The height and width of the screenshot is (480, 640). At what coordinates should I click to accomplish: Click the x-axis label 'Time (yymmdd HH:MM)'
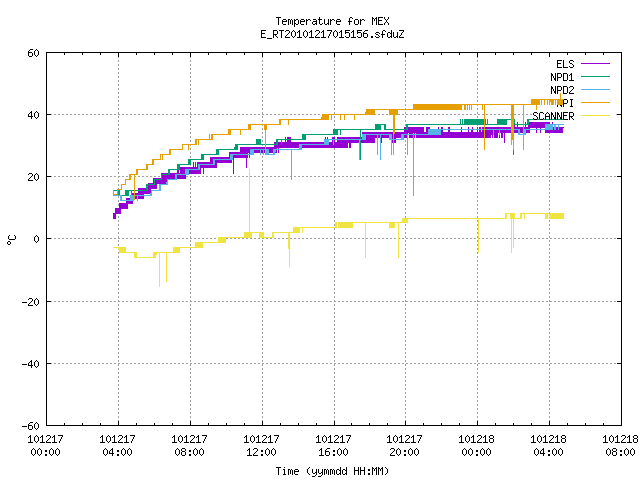(x=332, y=471)
